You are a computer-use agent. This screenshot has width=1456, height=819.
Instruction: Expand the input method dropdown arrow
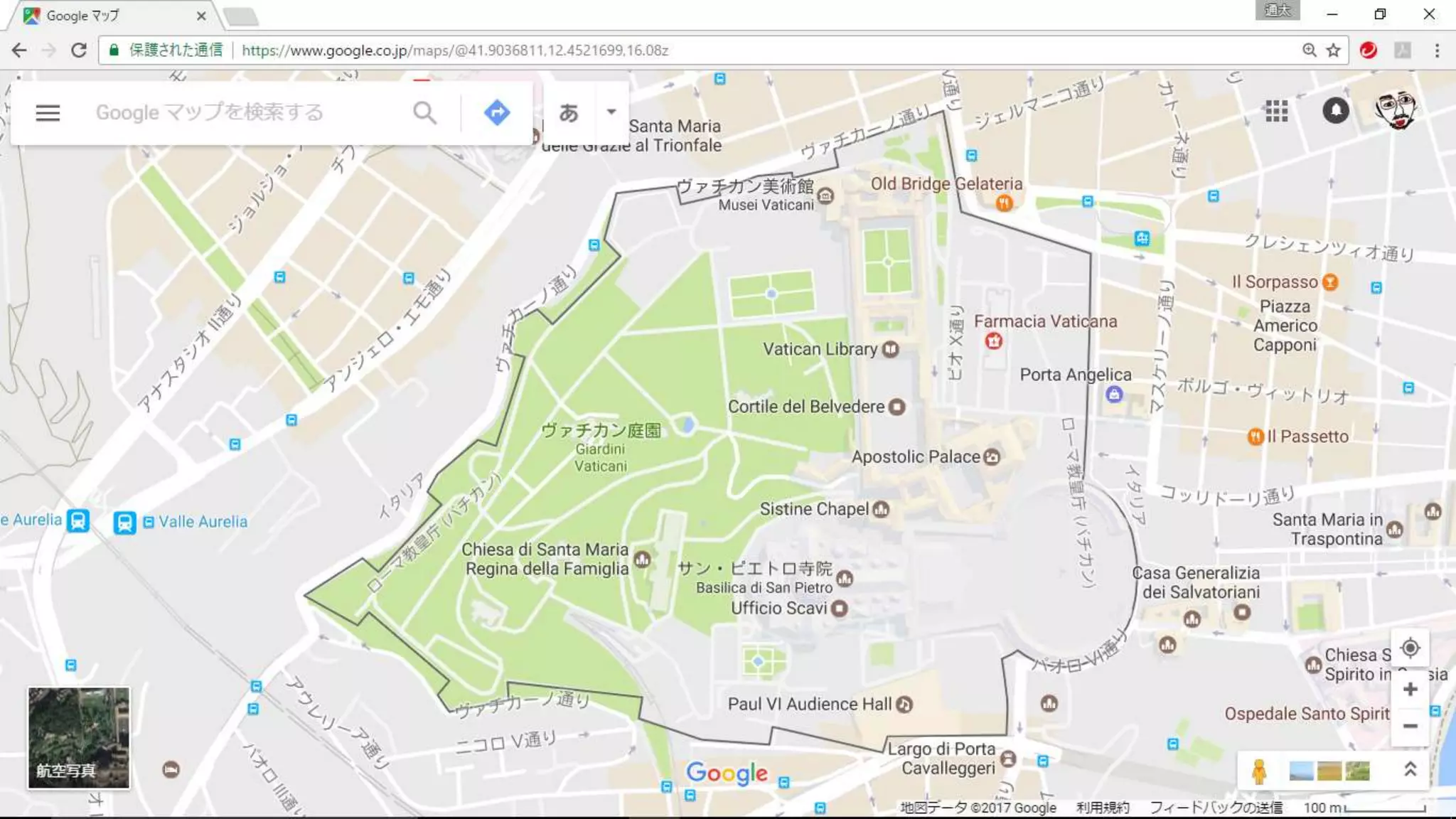coord(611,112)
